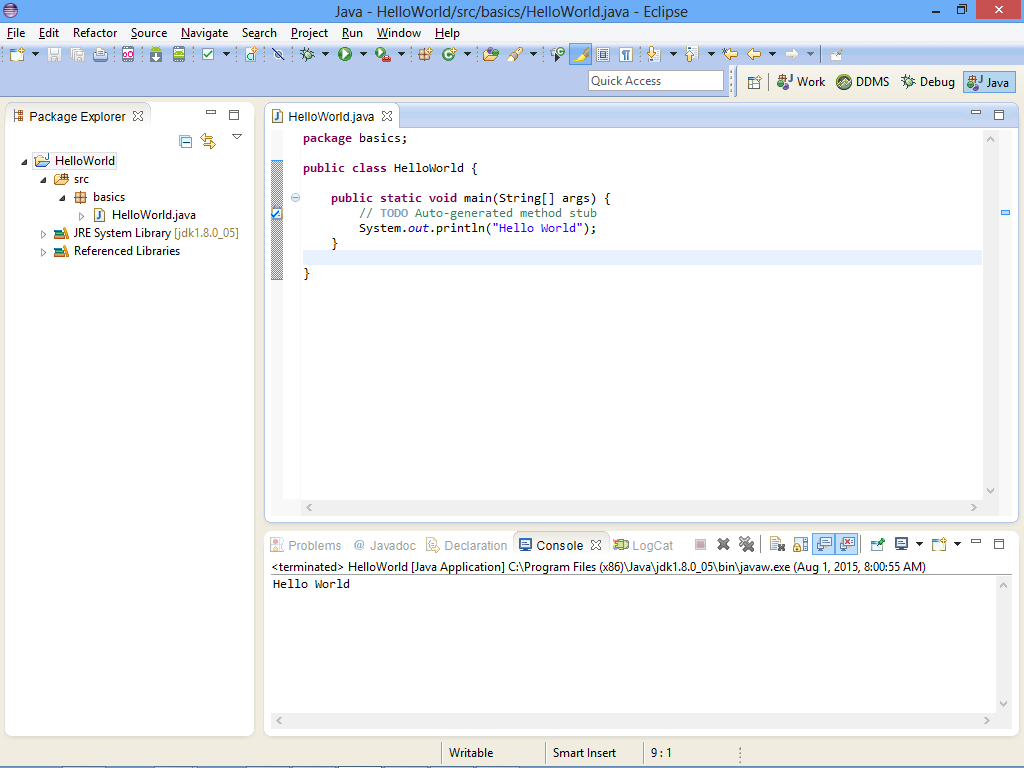Click the Previous Annotation arrow icon
The image size is (1024, 768).
[x=691, y=55]
